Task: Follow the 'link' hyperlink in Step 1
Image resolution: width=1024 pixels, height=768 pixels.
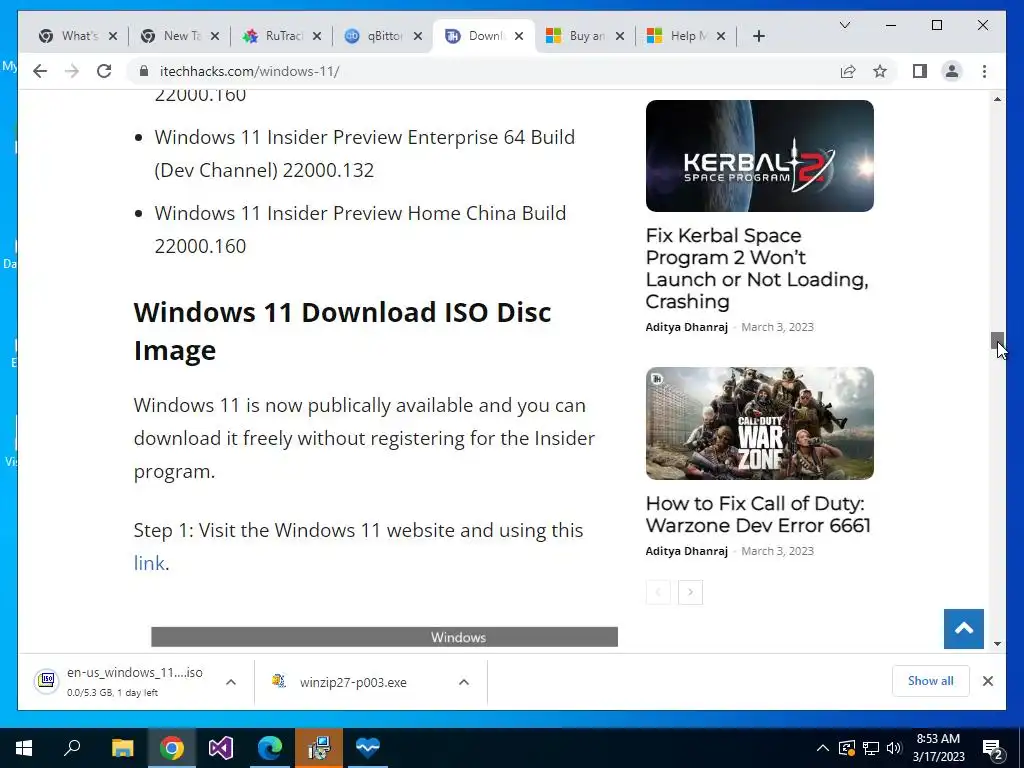Action: (149, 563)
